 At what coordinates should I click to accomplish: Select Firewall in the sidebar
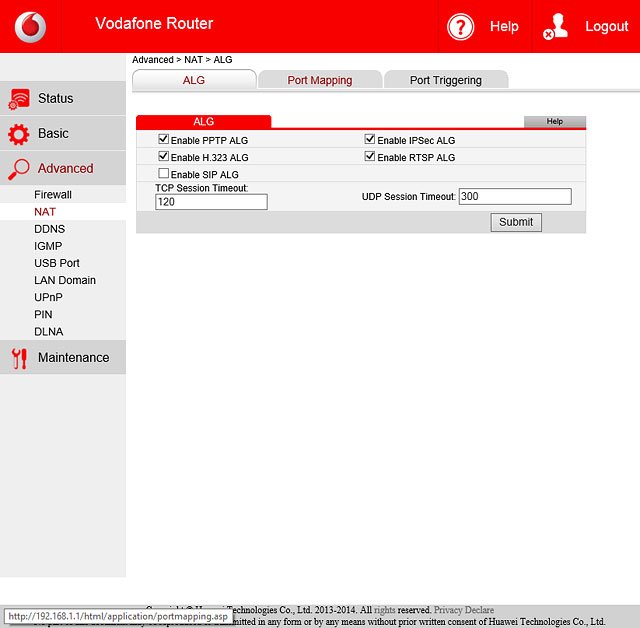pos(53,195)
